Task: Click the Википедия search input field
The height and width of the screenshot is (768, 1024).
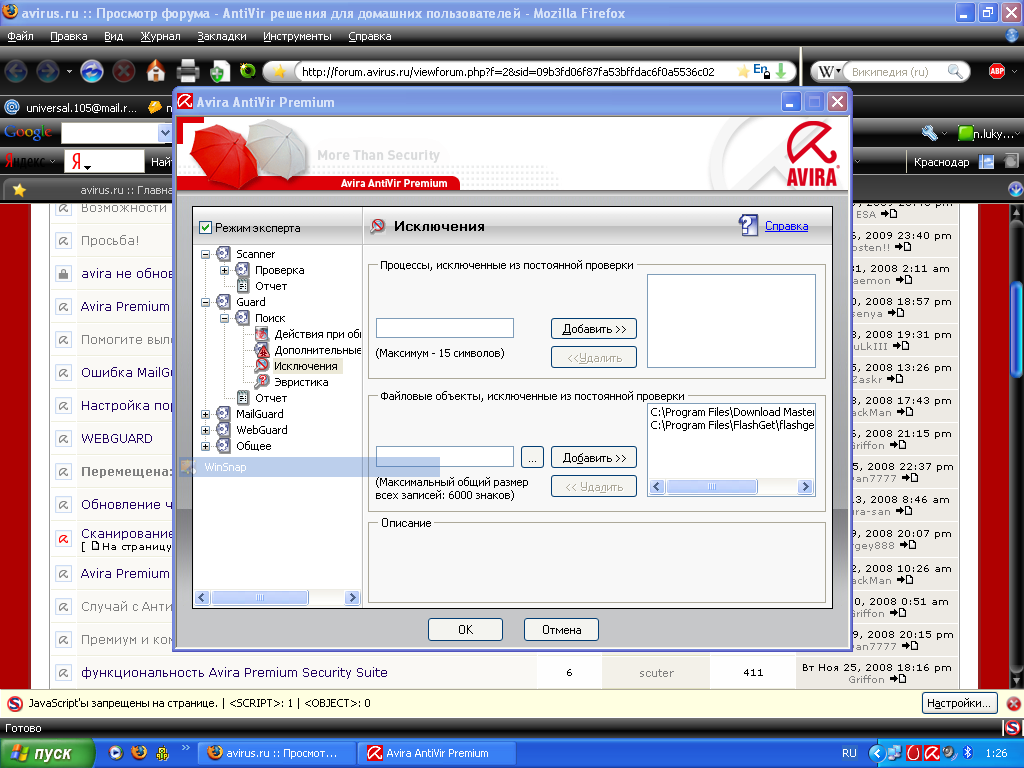Action: (x=896, y=72)
